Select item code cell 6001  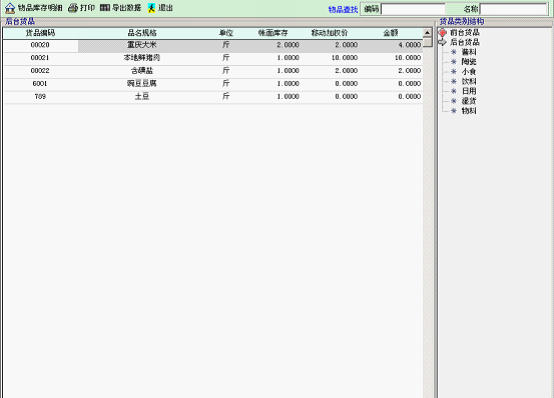coord(40,83)
